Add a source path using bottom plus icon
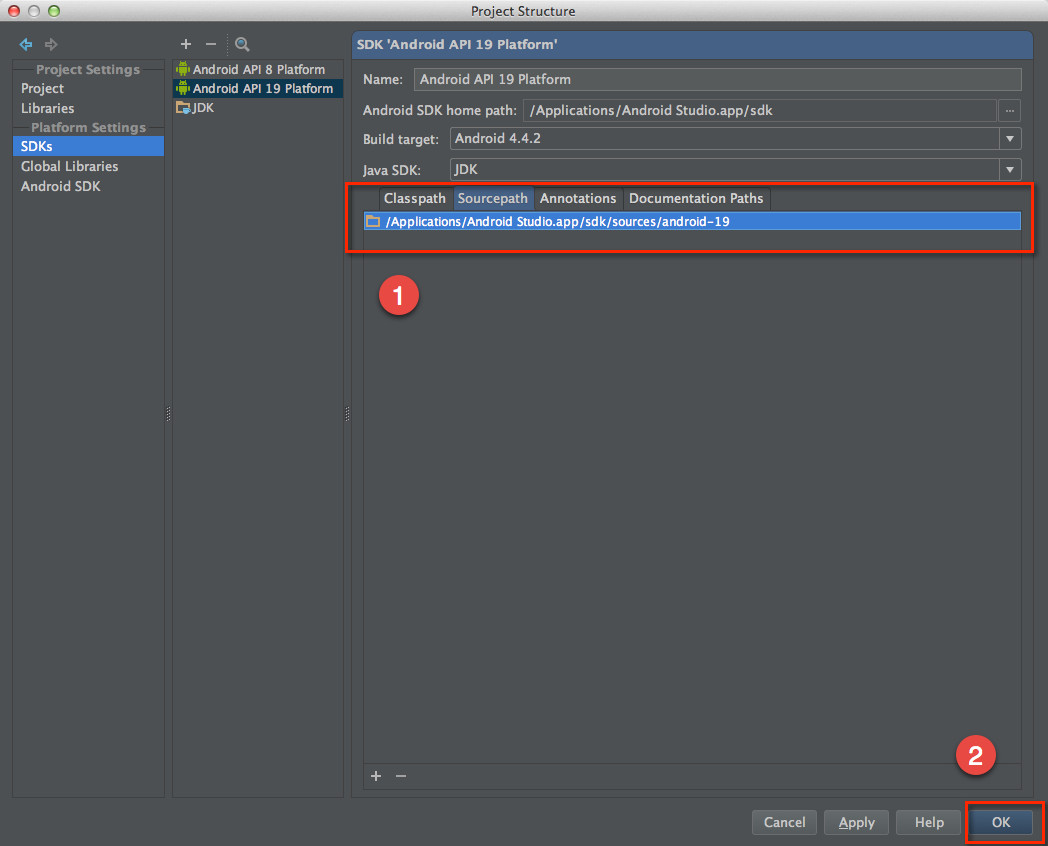The width and height of the screenshot is (1048, 846). tap(376, 776)
